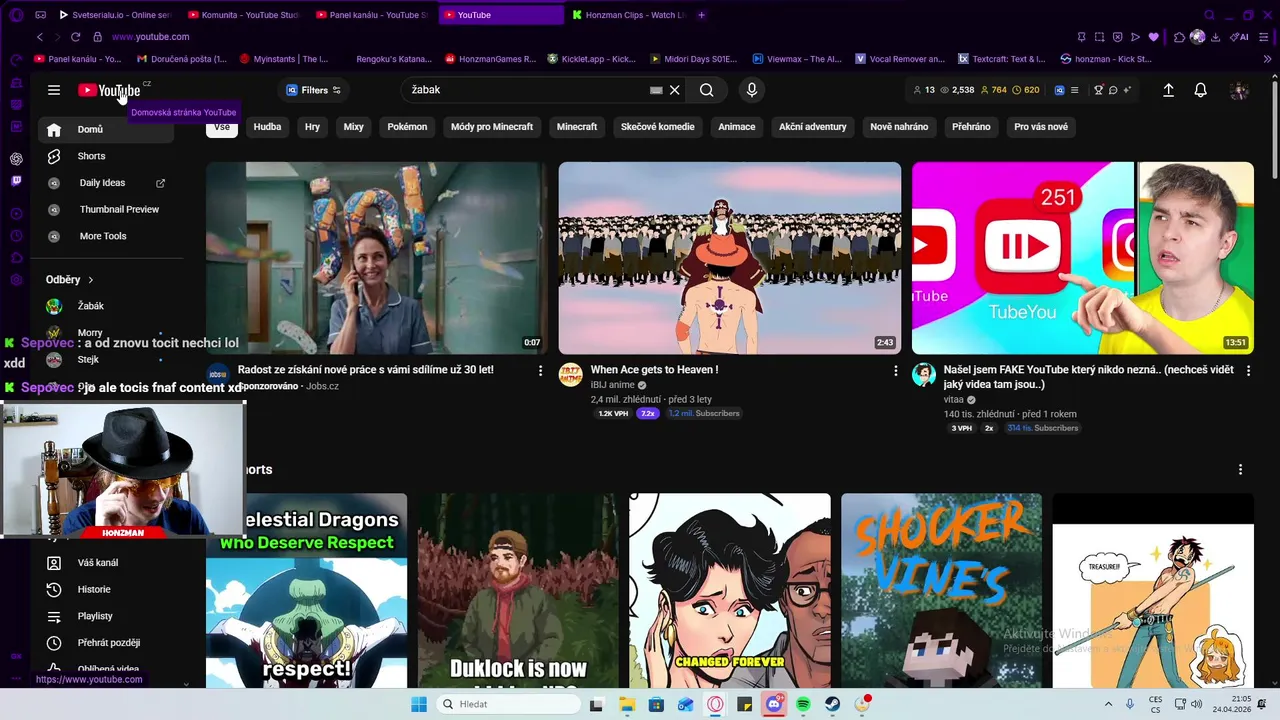Open ChatGPT icon in Opera sidebar
The height and width of the screenshot is (720, 1280).
click(x=16, y=159)
